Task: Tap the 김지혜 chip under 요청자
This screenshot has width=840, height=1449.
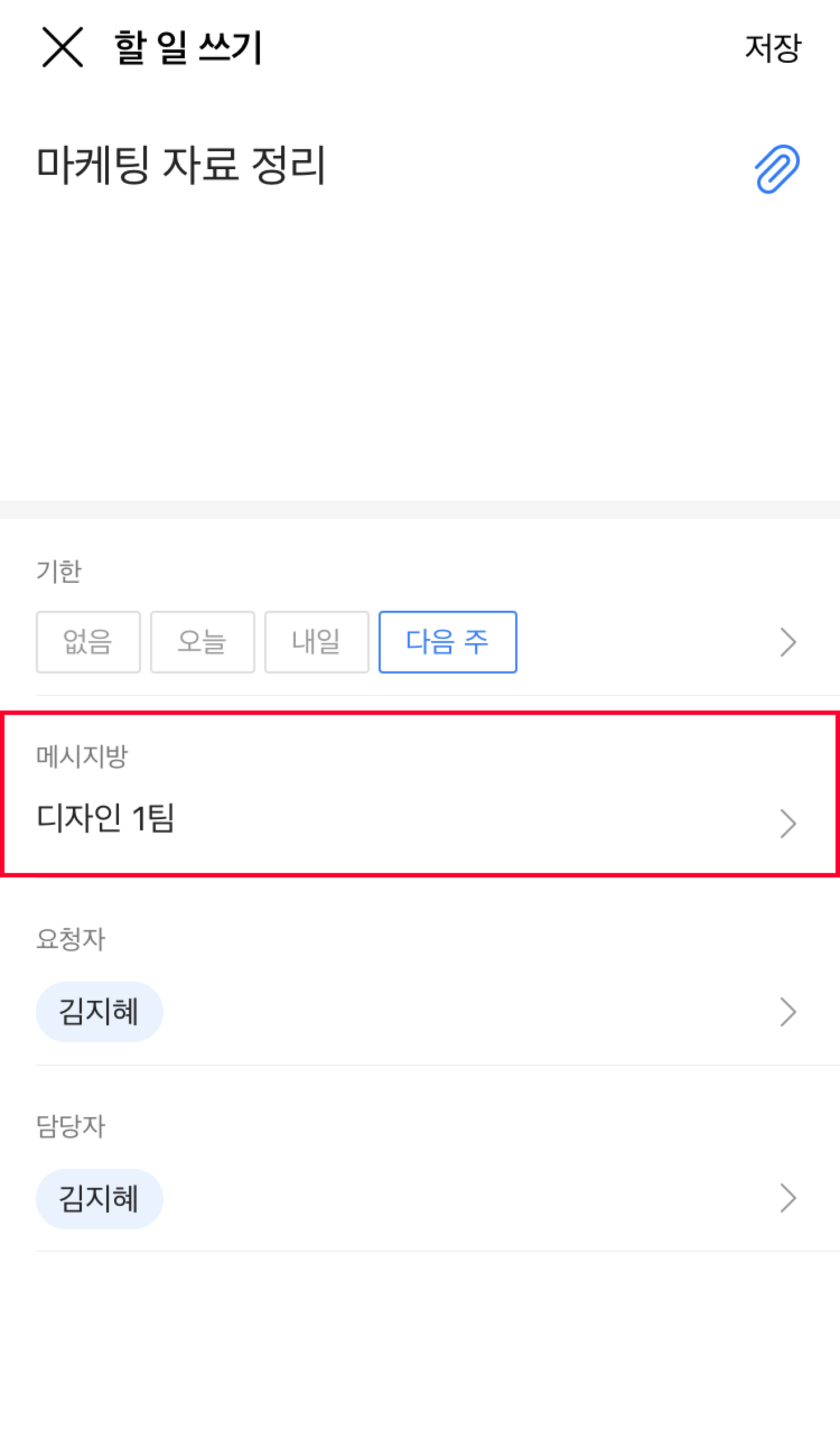Action: (x=99, y=1012)
